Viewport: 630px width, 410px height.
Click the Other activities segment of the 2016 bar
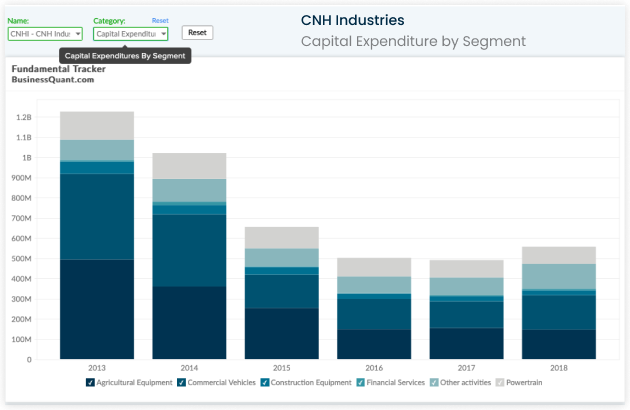[x=374, y=285]
